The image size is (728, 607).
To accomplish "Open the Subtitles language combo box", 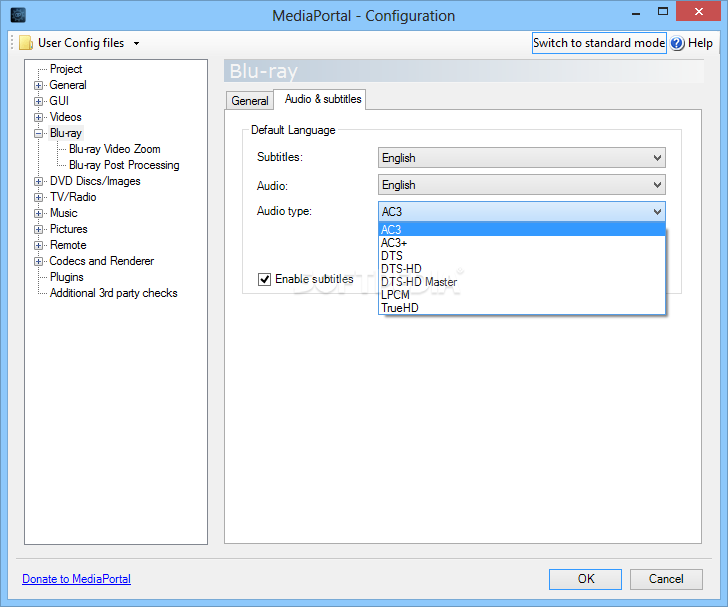I will click(521, 158).
